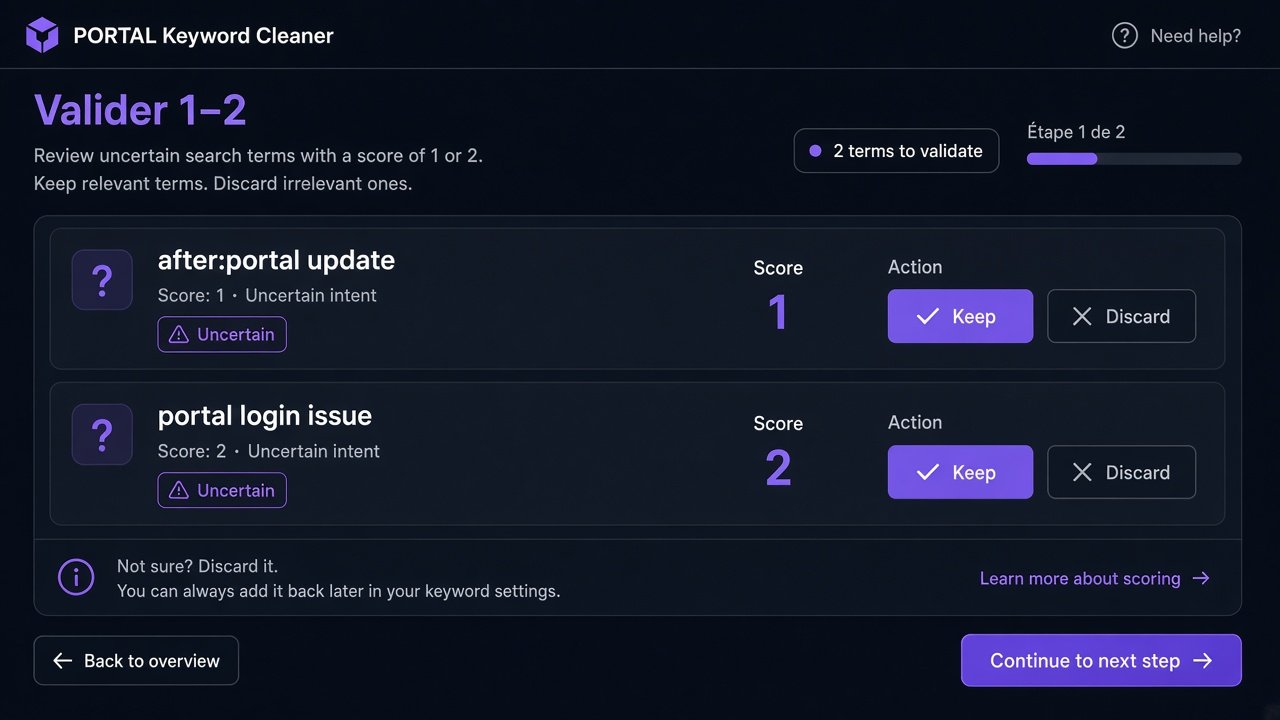
Task: Go Back to overview
Action: (x=136, y=660)
